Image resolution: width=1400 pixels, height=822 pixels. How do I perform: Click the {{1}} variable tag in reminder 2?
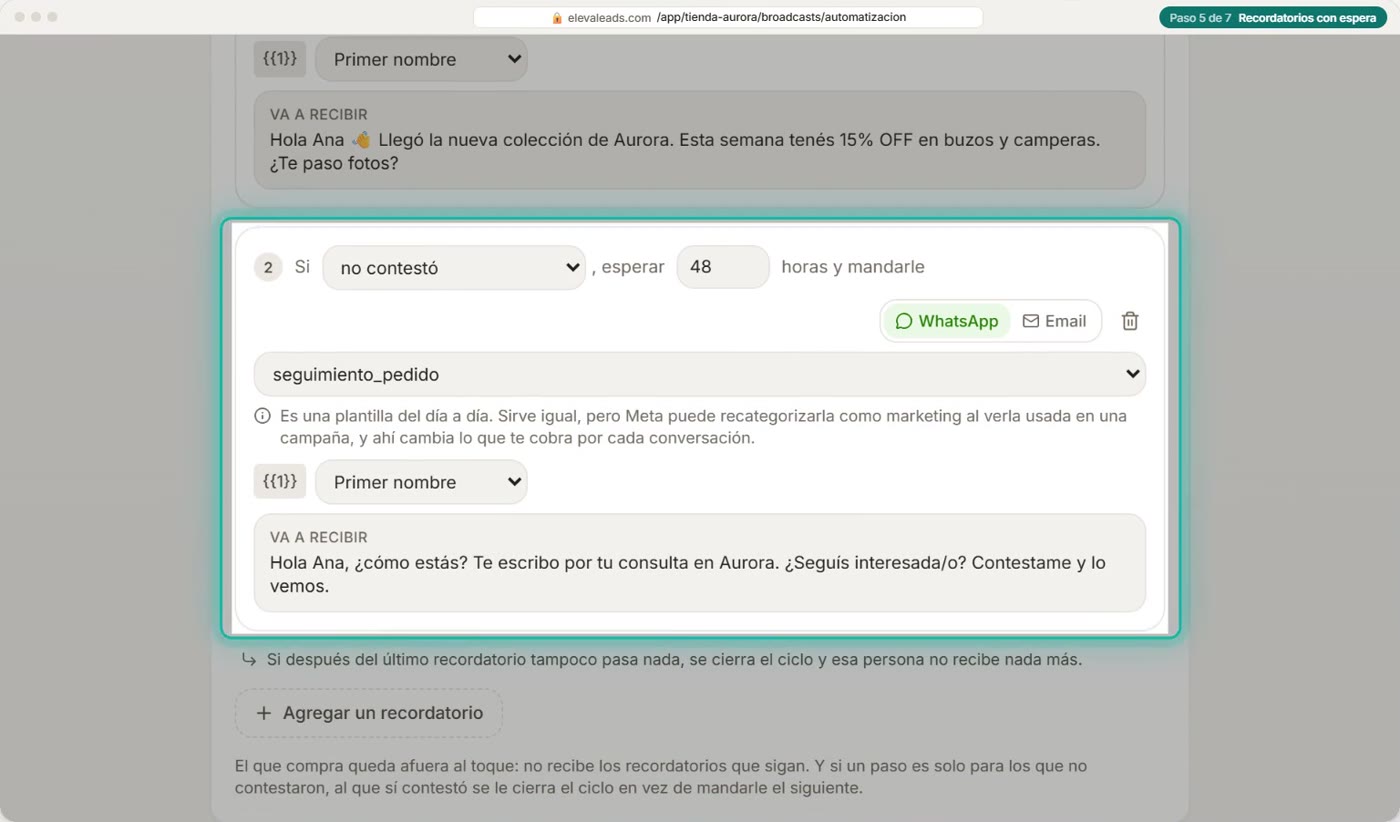(x=280, y=481)
